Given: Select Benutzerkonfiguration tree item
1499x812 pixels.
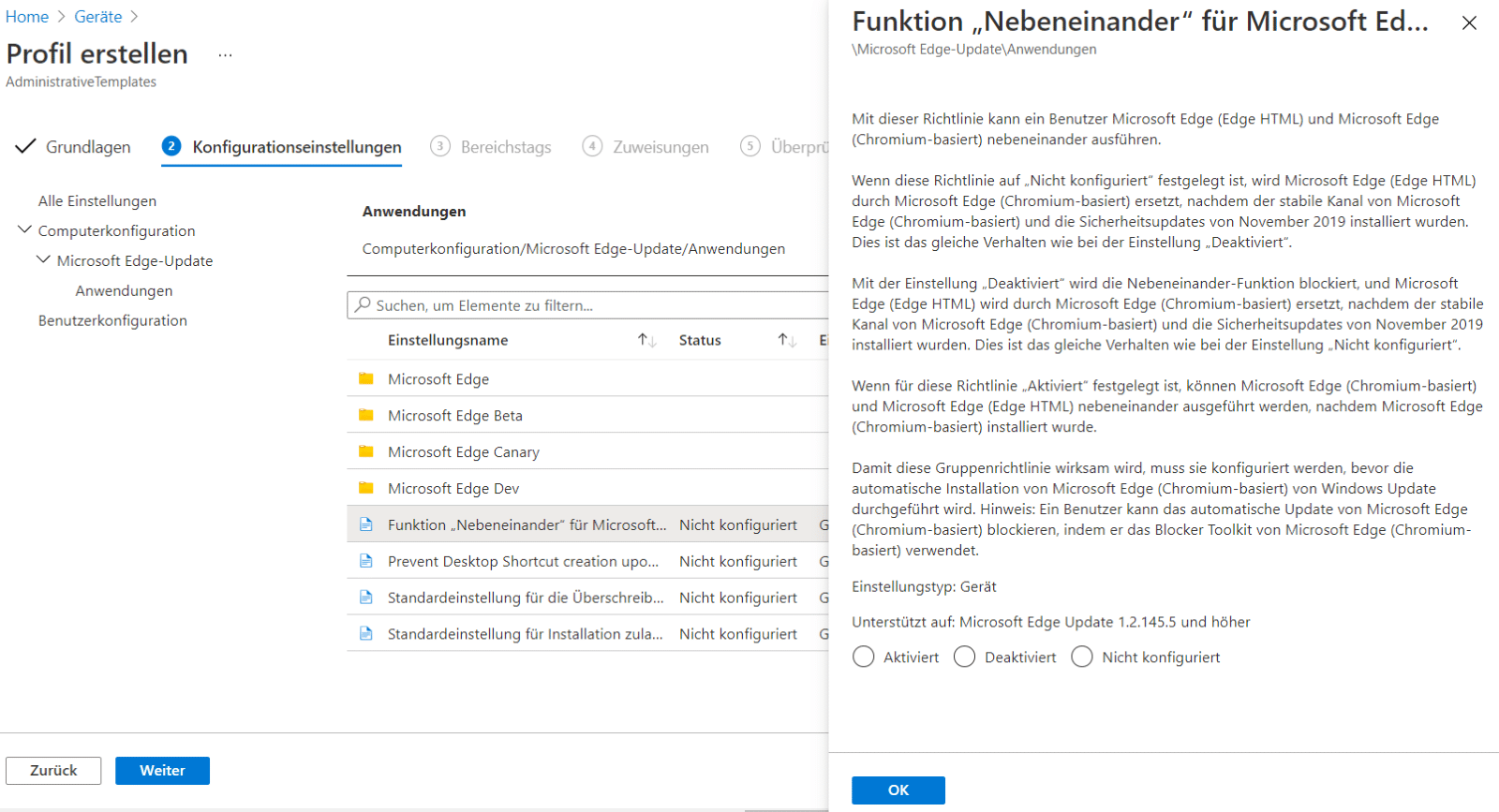Looking at the screenshot, I should click(112, 320).
